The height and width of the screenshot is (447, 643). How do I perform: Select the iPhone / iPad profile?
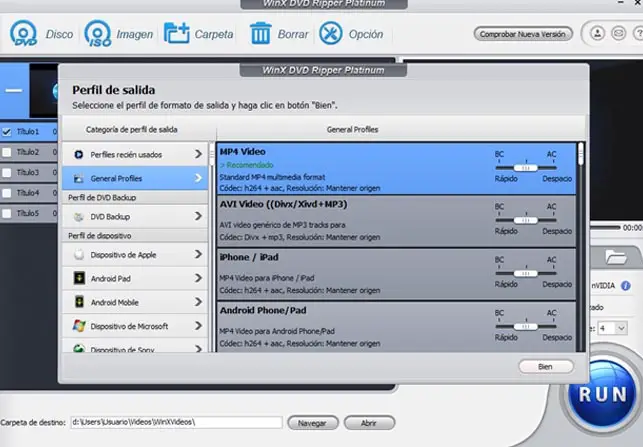(396, 274)
